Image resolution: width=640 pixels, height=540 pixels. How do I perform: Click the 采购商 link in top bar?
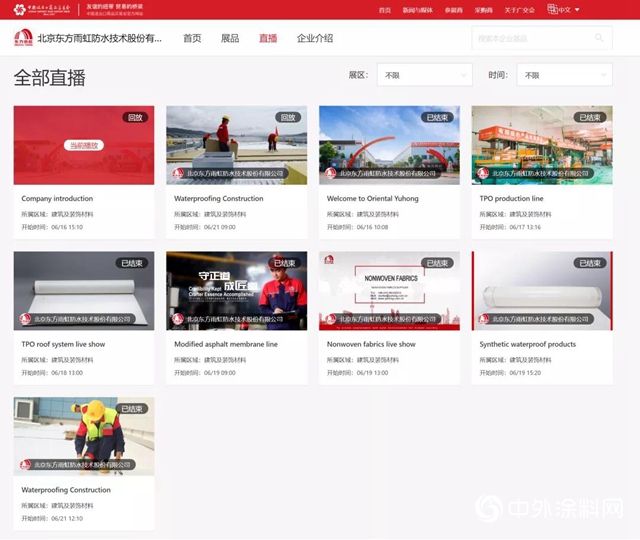[x=484, y=10]
